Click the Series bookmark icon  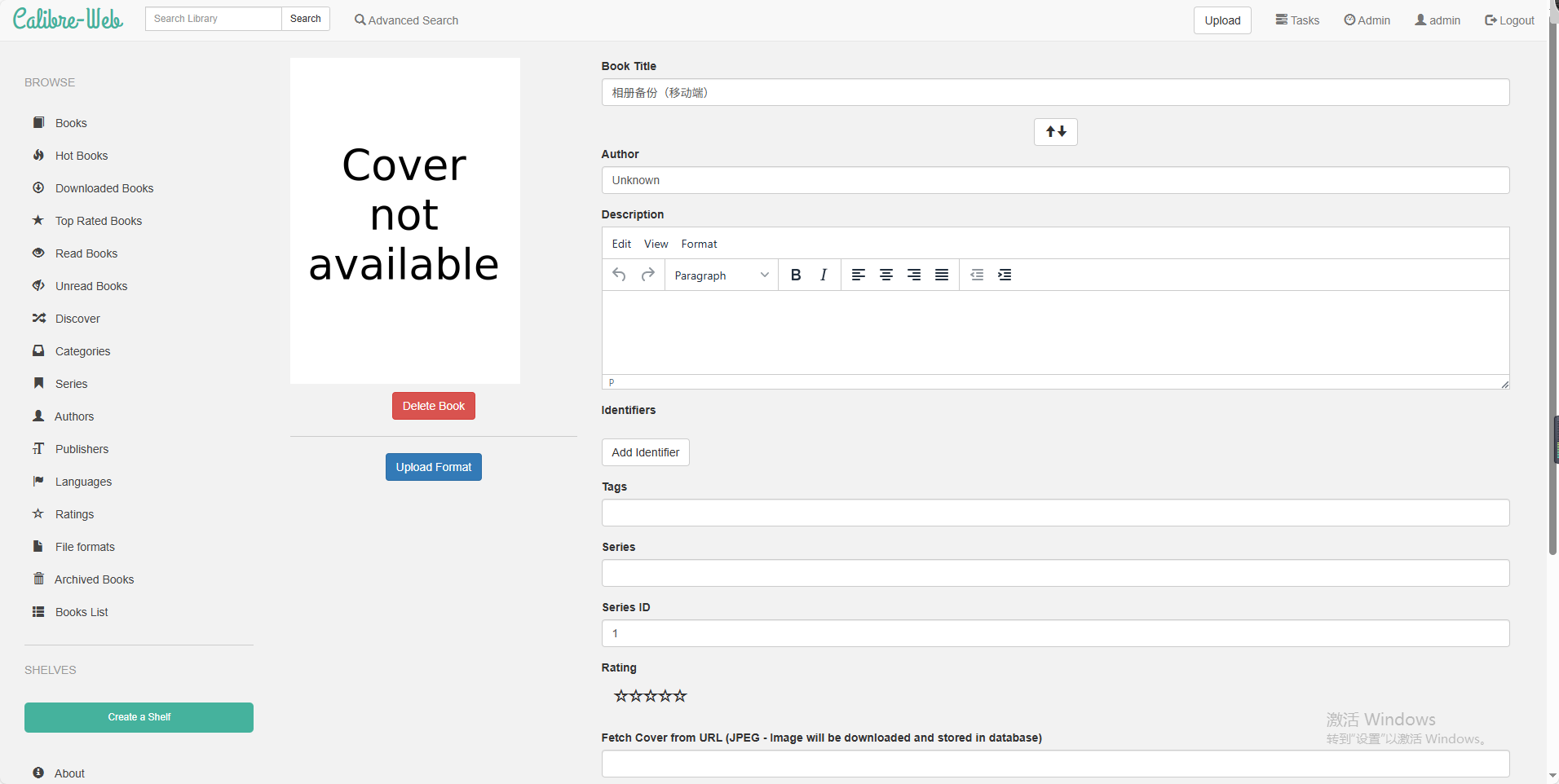coord(38,383)
